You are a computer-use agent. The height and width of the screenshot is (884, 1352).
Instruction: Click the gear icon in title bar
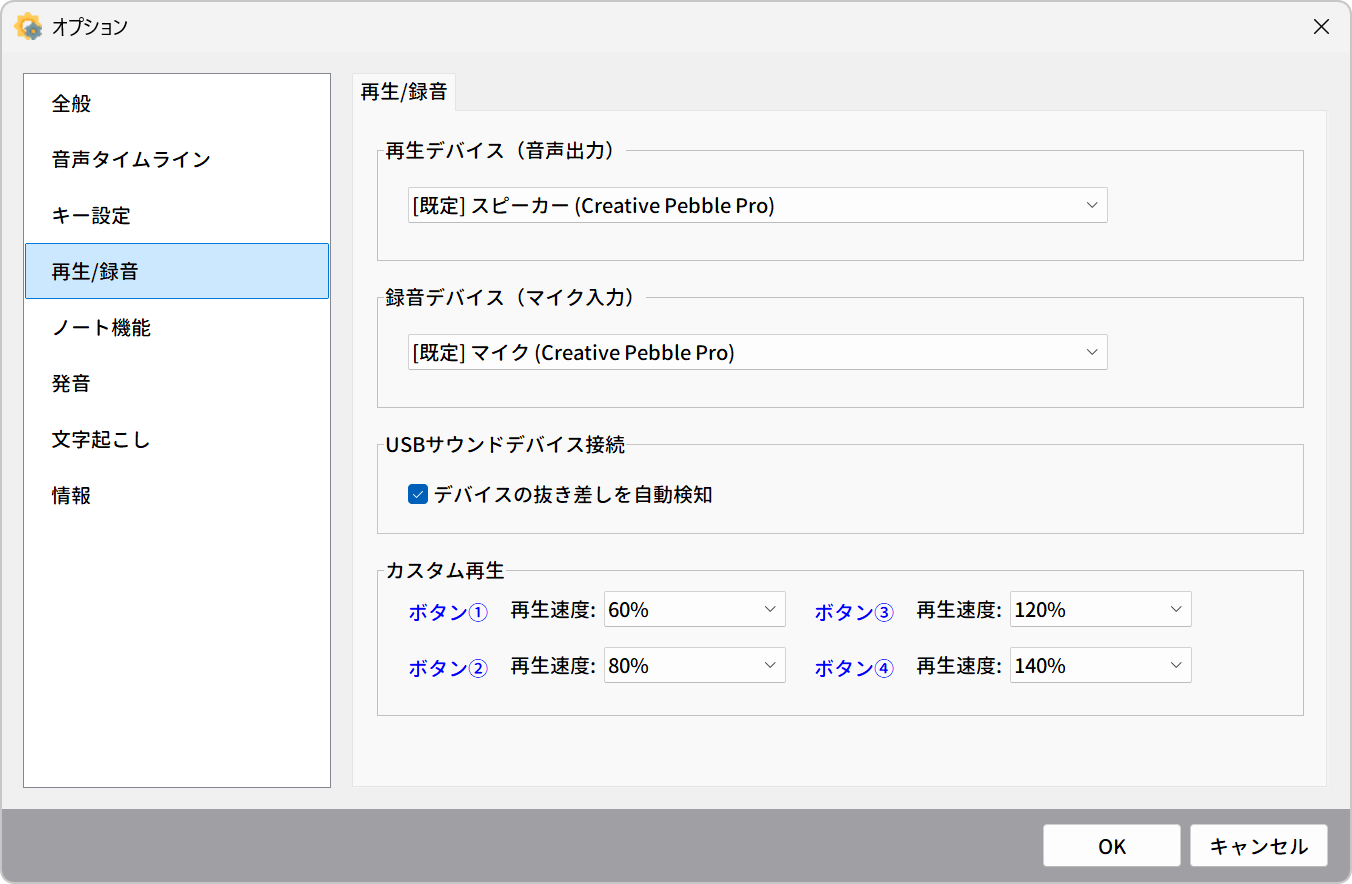(29, 27)
